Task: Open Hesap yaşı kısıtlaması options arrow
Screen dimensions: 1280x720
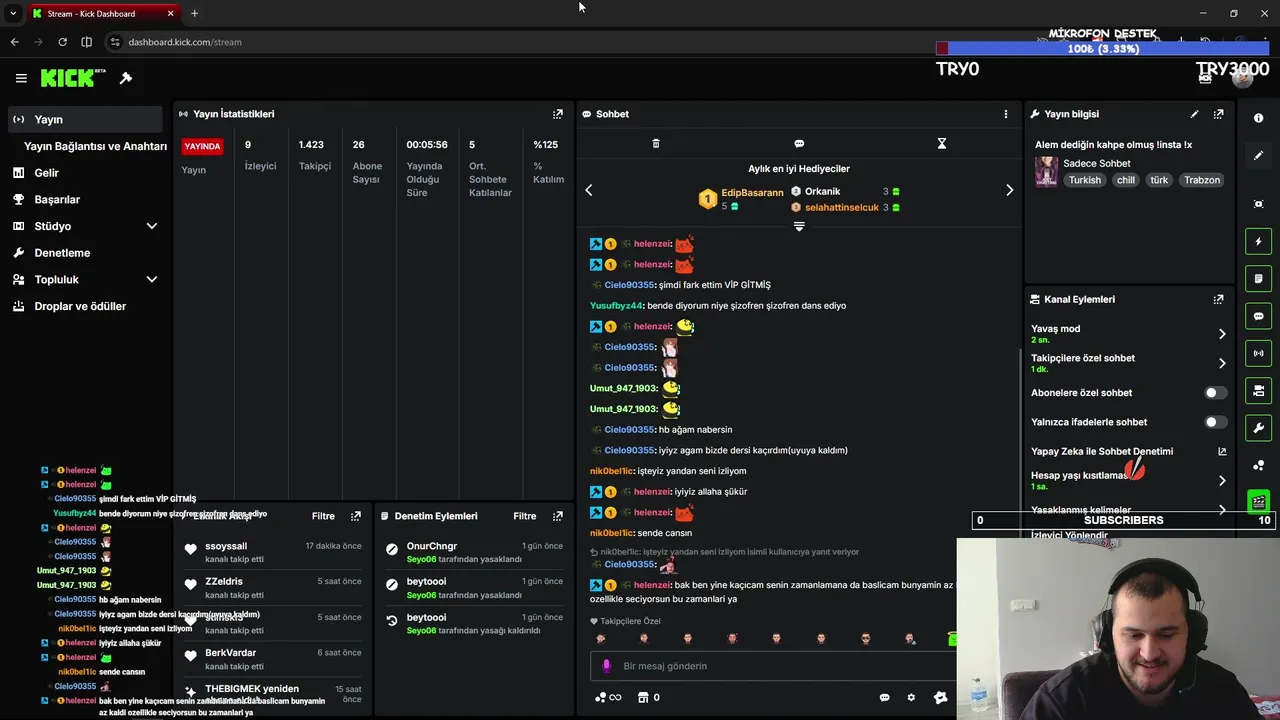Action: 1221,481
